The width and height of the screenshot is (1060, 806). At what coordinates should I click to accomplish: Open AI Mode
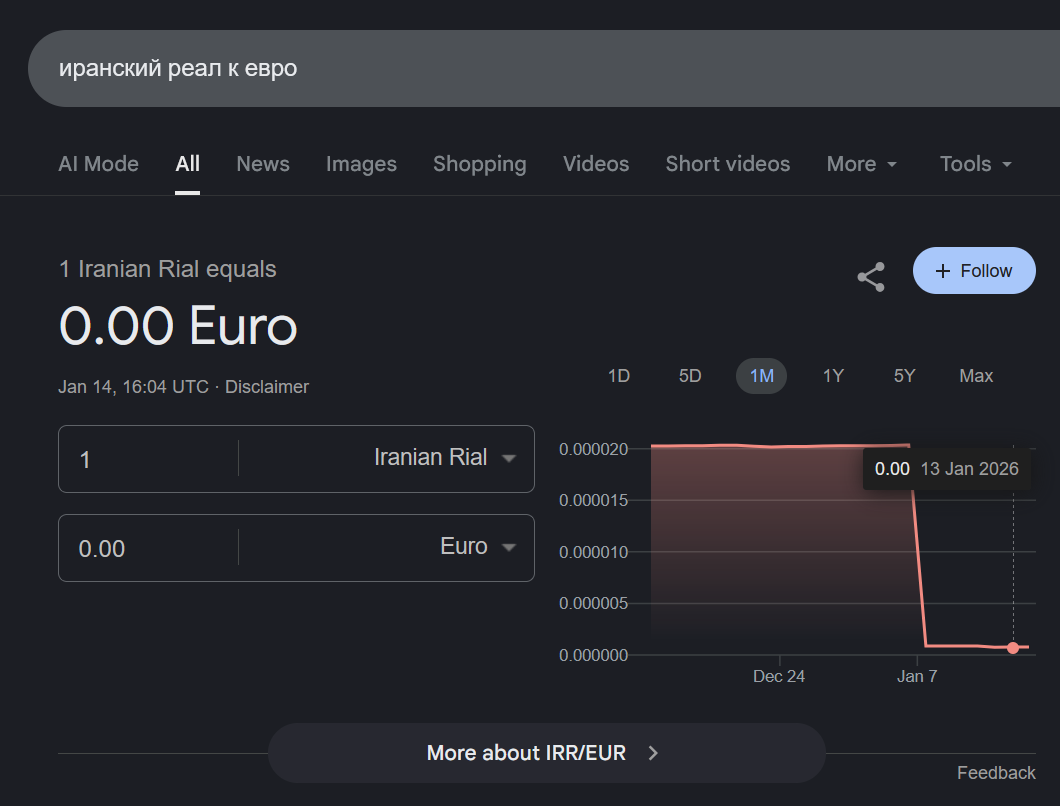(98, 164)
